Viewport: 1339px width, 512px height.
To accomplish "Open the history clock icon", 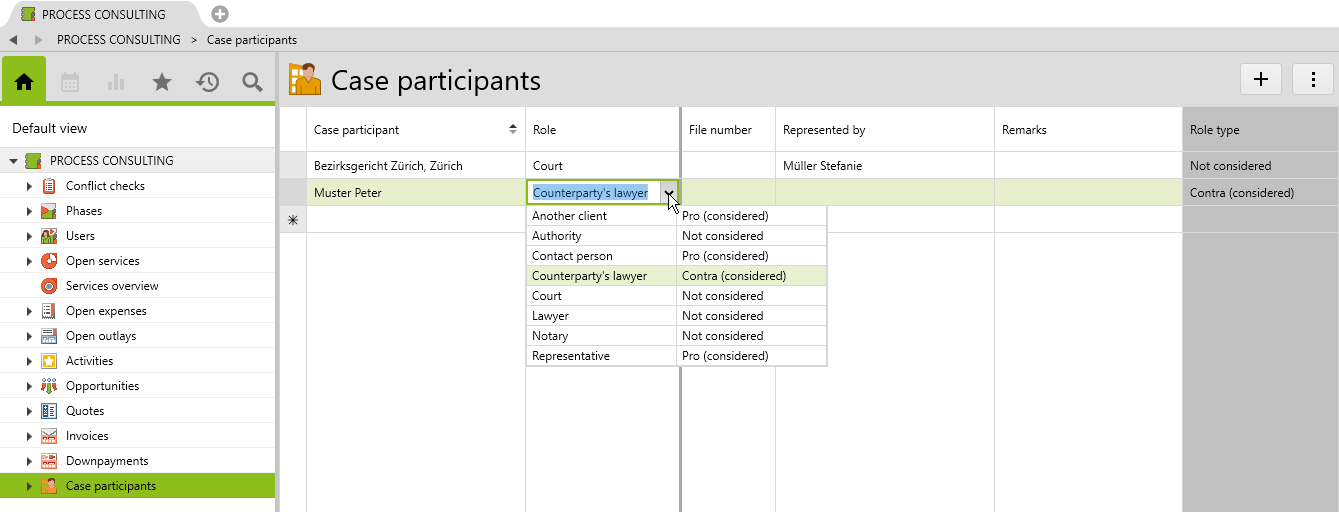I will coord(208,82).
